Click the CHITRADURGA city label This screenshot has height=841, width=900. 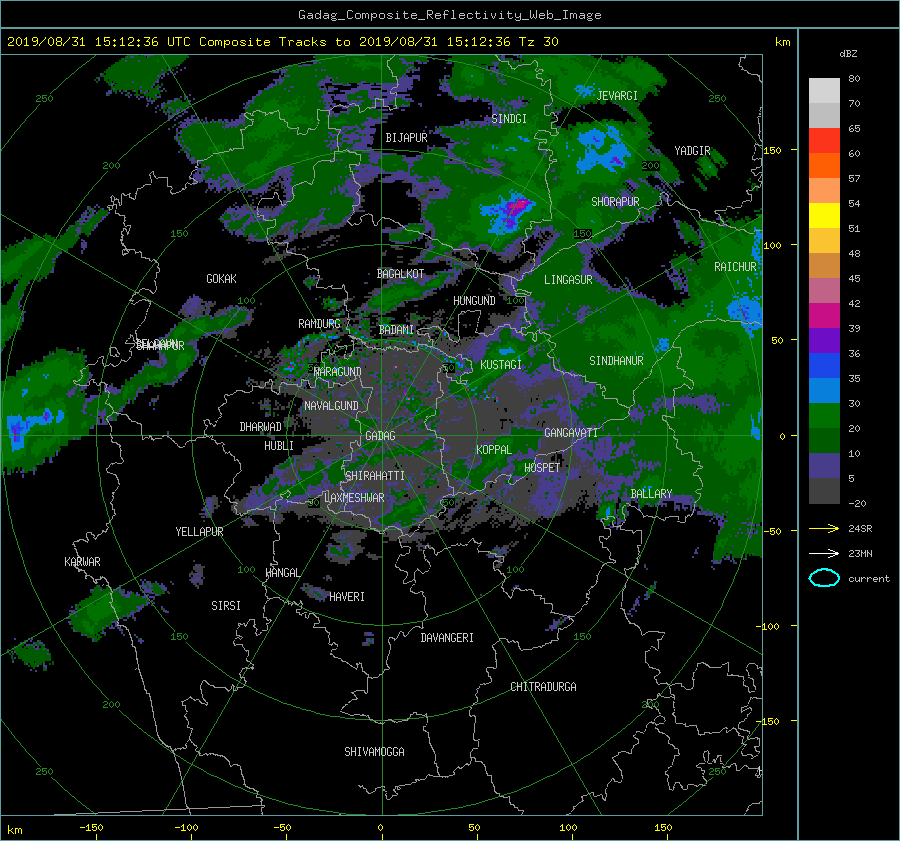544,687
